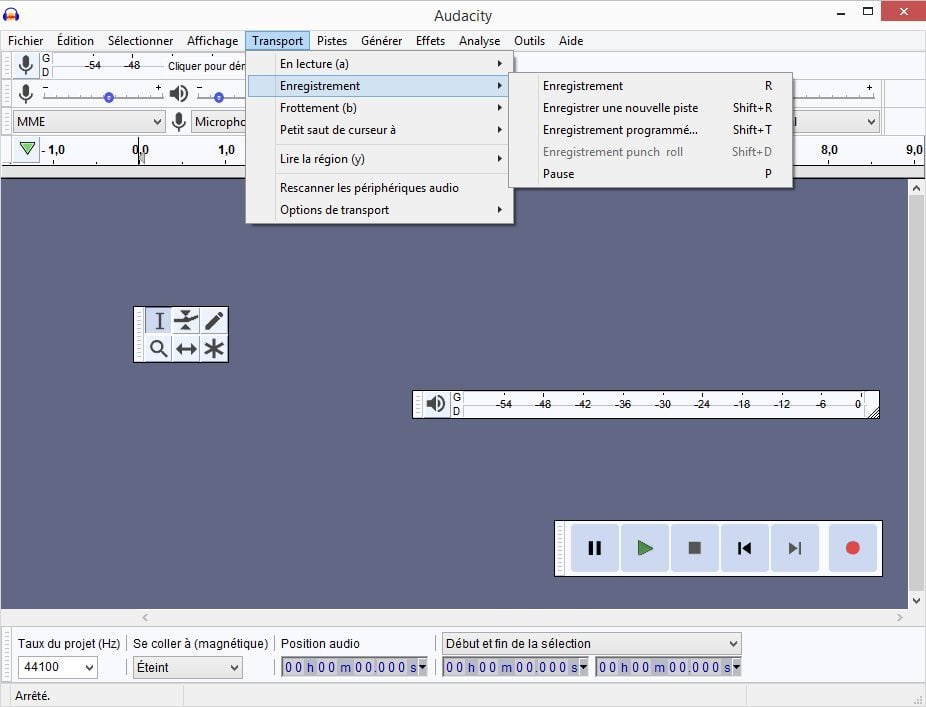Viewport: 926px width, 707px height.
Task: Open the Affichage menu
Action: pyautogui.click(x=213, y=41)
